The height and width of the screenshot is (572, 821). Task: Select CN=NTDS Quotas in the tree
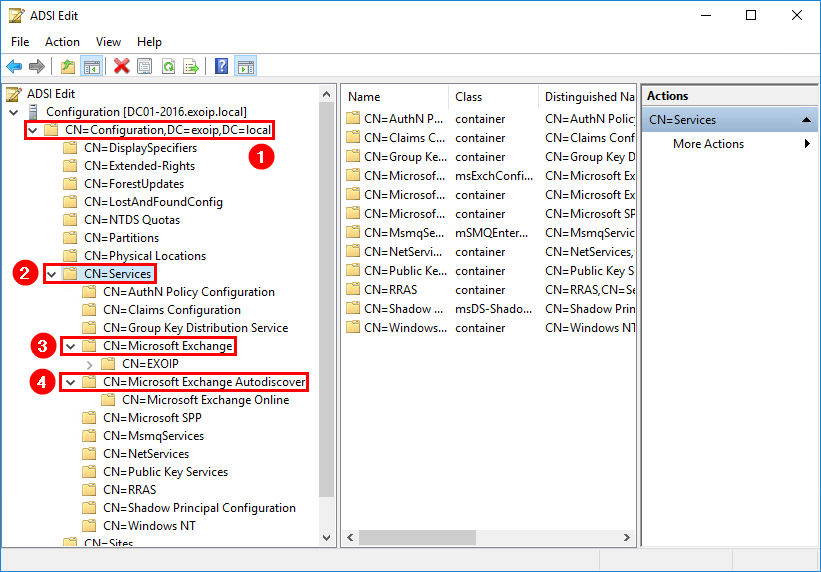[132, 220]
